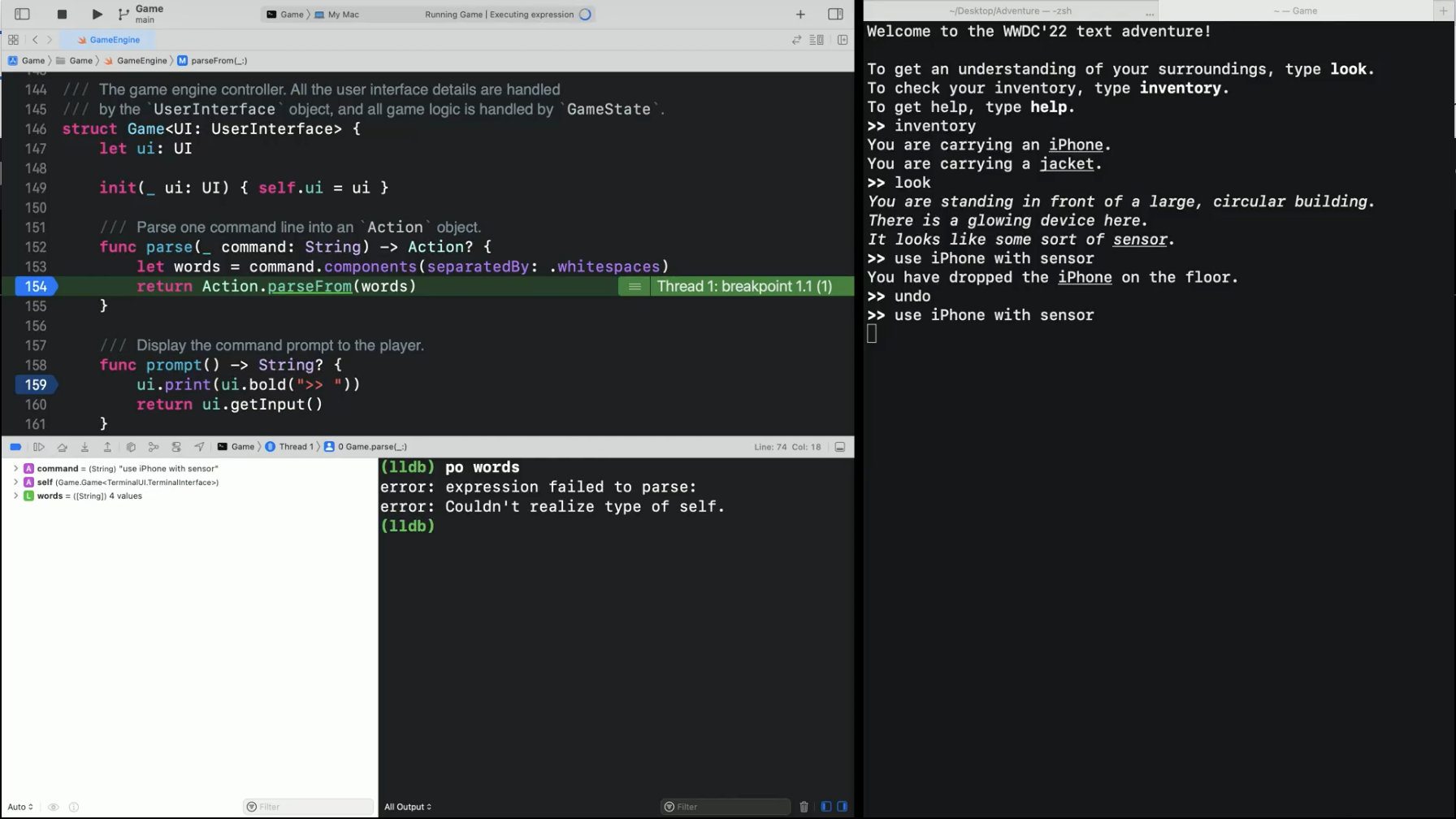
Task: Open the Auto variables scope menu
Action: tap(20, 807)
